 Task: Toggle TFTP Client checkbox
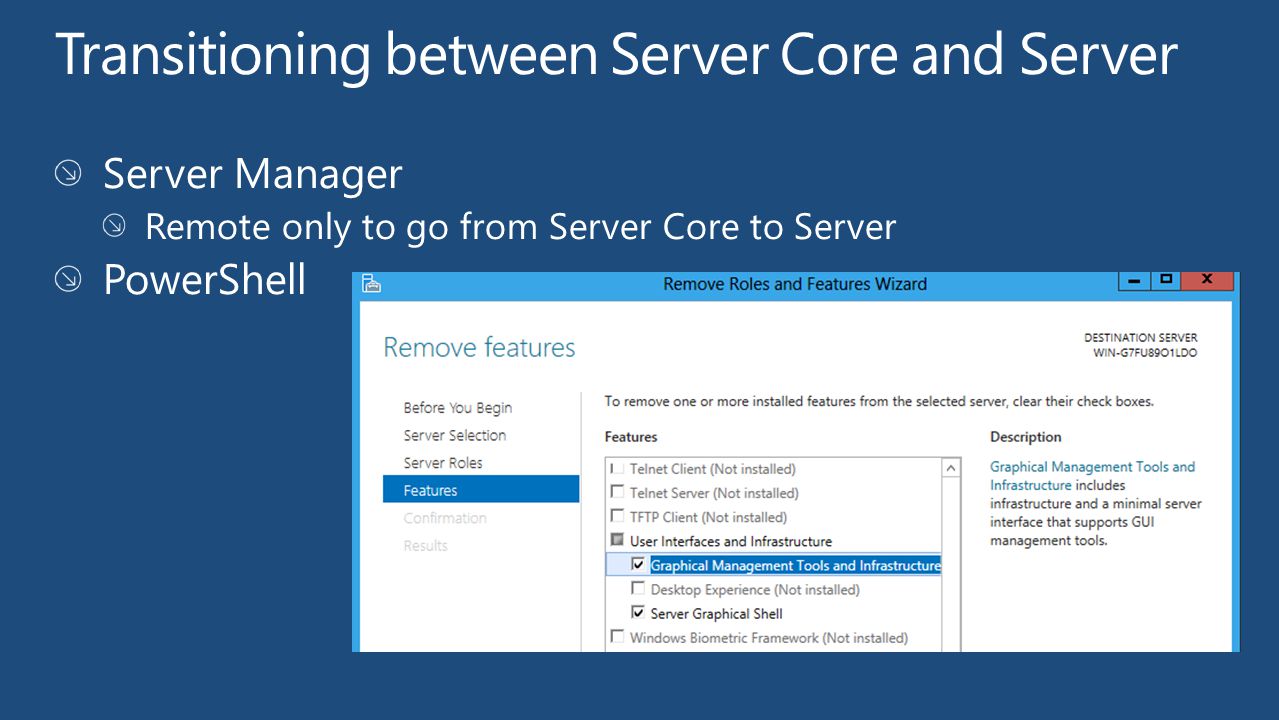click(617, 516)
